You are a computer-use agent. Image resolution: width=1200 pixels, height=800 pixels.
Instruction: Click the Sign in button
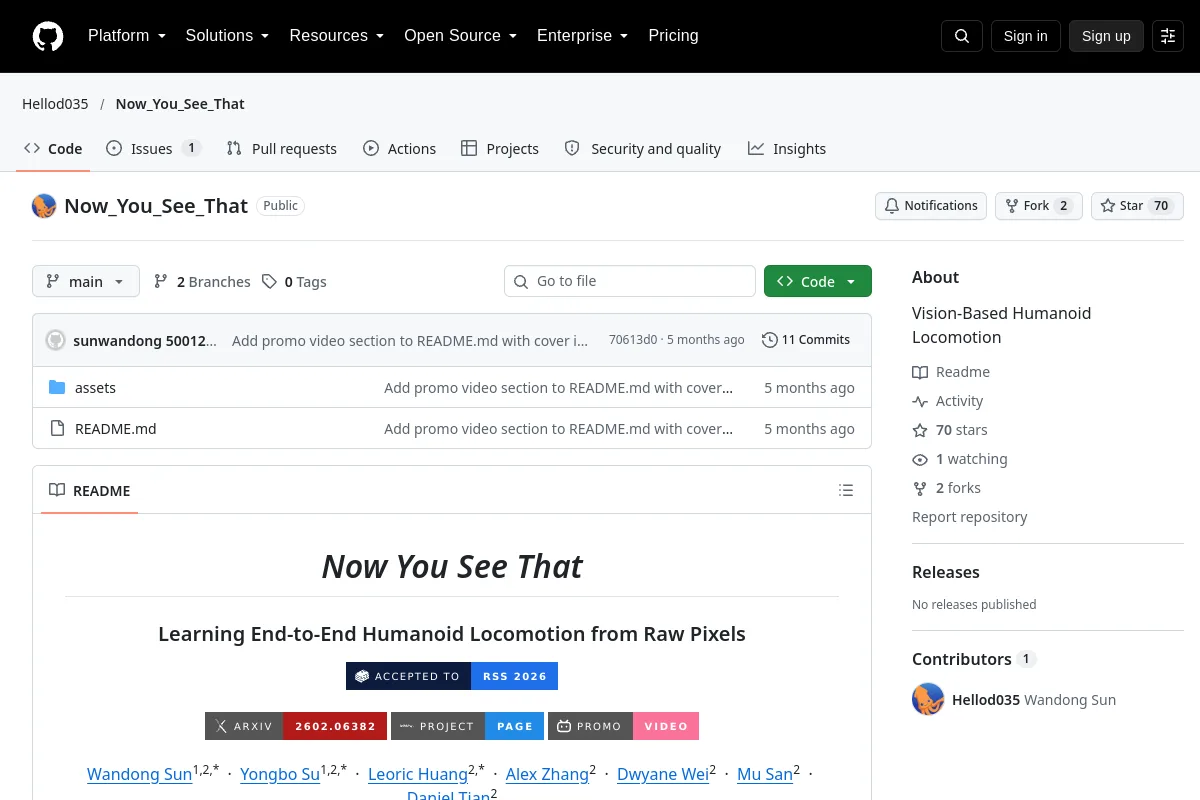click(x=1025, y=36)
